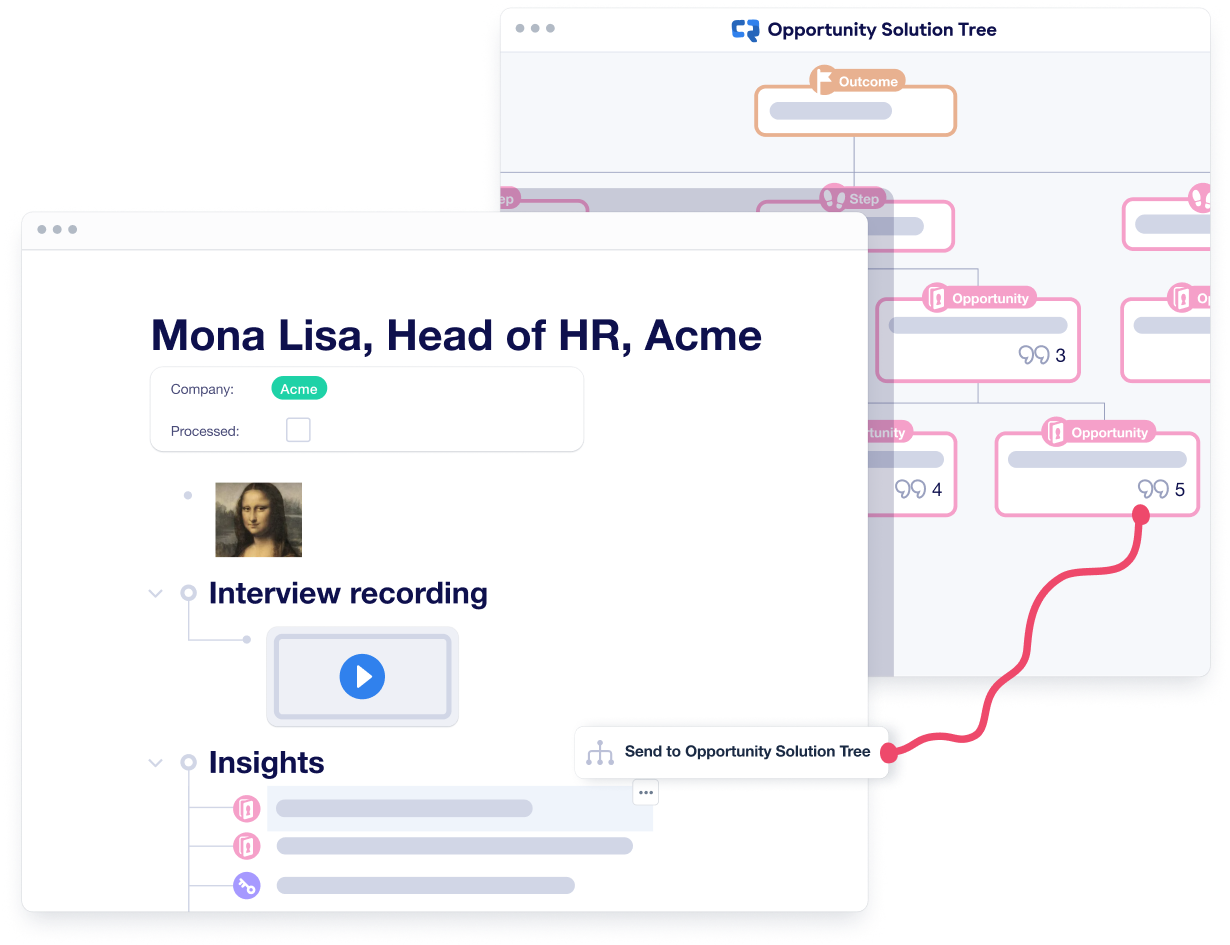
Task: Click the tree icon in Send to Opportunity Solution Tree
Action: tap(600, 752)
